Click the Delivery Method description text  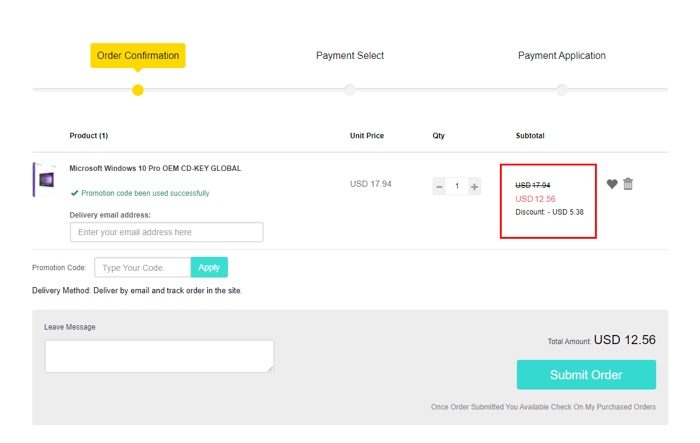pyautogui.click(x=137, y=290)
